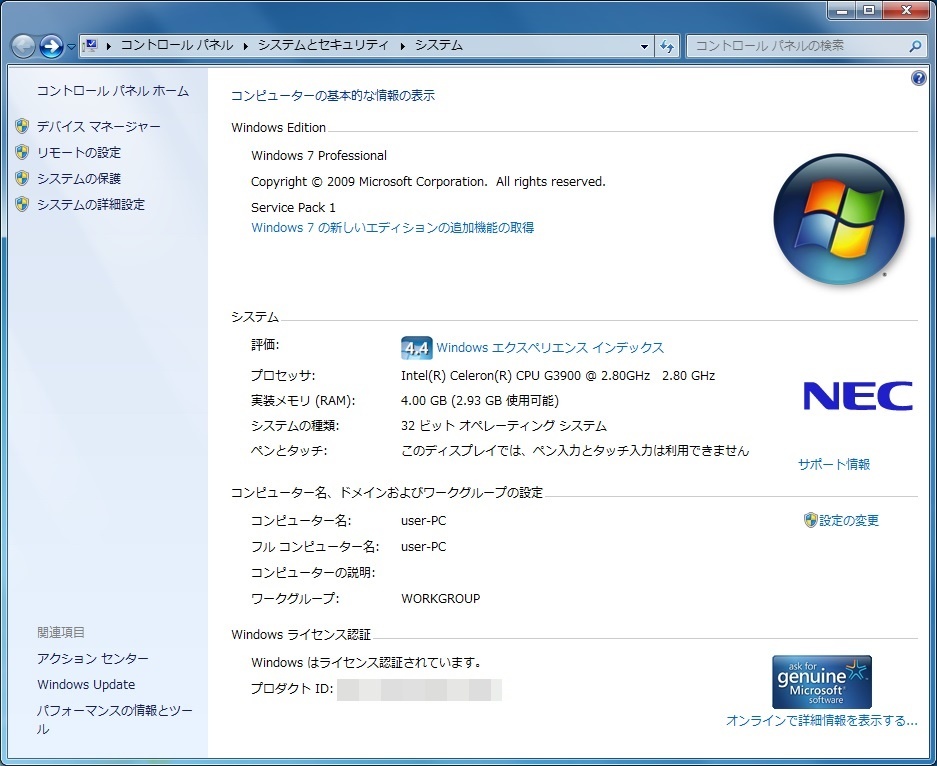This screenshot has width=937, height=766.
Task: Maximize the System window
Action: tap(869, 10)
